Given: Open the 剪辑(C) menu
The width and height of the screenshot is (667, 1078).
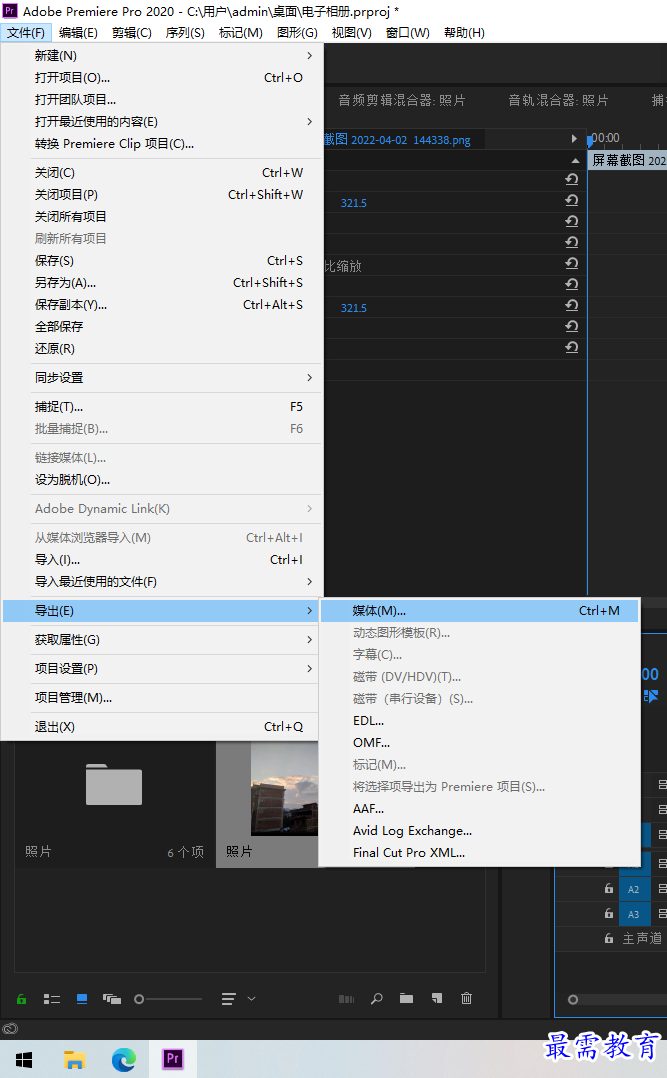Looking at the screenshot, I should click(131, 33).
